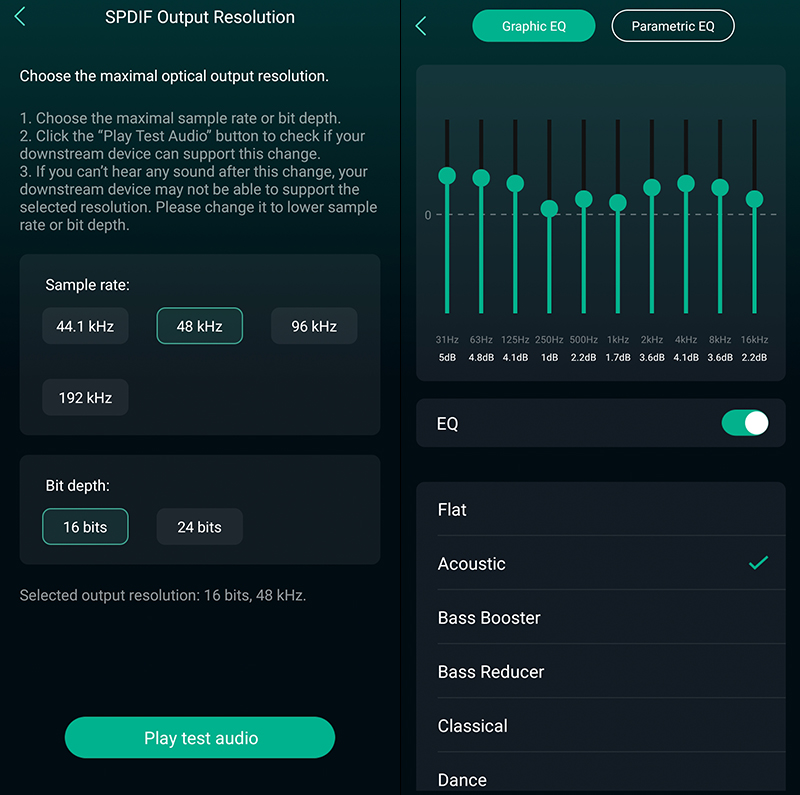
Task: Toggle the EQ switch off
Action: click(x=745, y=423)
